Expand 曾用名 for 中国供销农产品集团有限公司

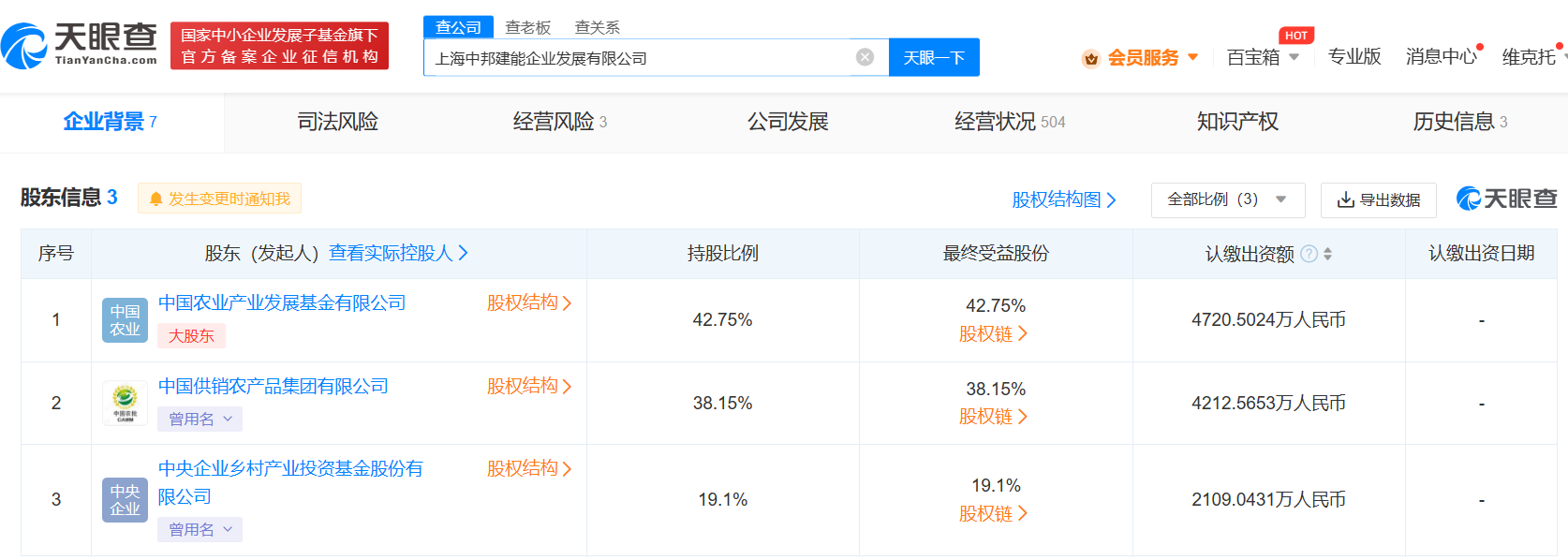(200, 419)
